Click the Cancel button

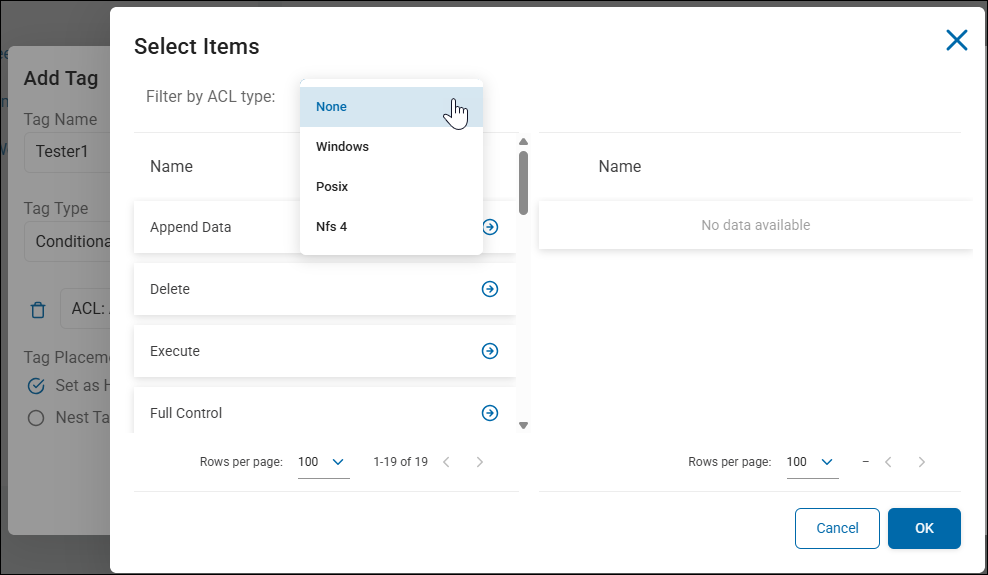[837, 528]
